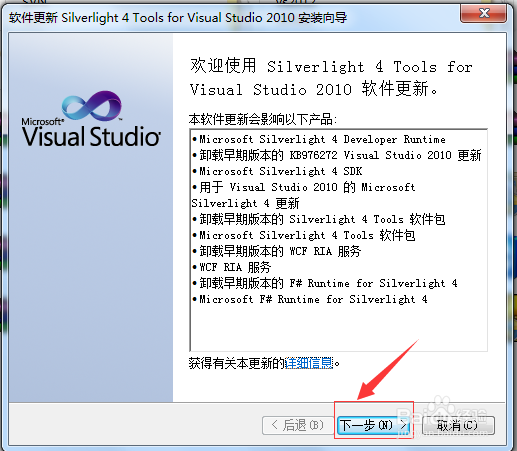Select Microsoft F# Runtime for Silverlight 4 line

click(310, 299)
